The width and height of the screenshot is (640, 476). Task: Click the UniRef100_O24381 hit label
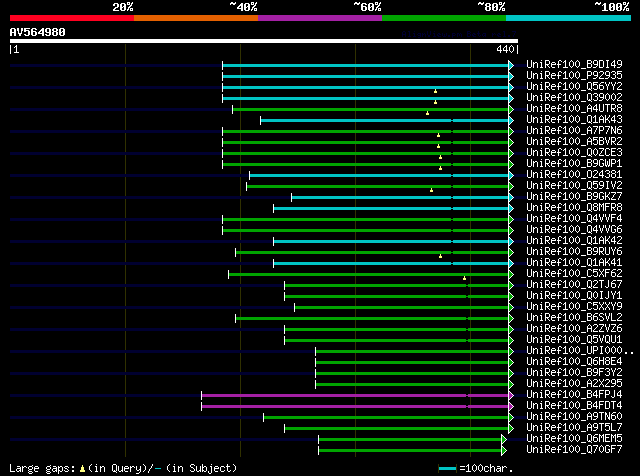point(574,175)
